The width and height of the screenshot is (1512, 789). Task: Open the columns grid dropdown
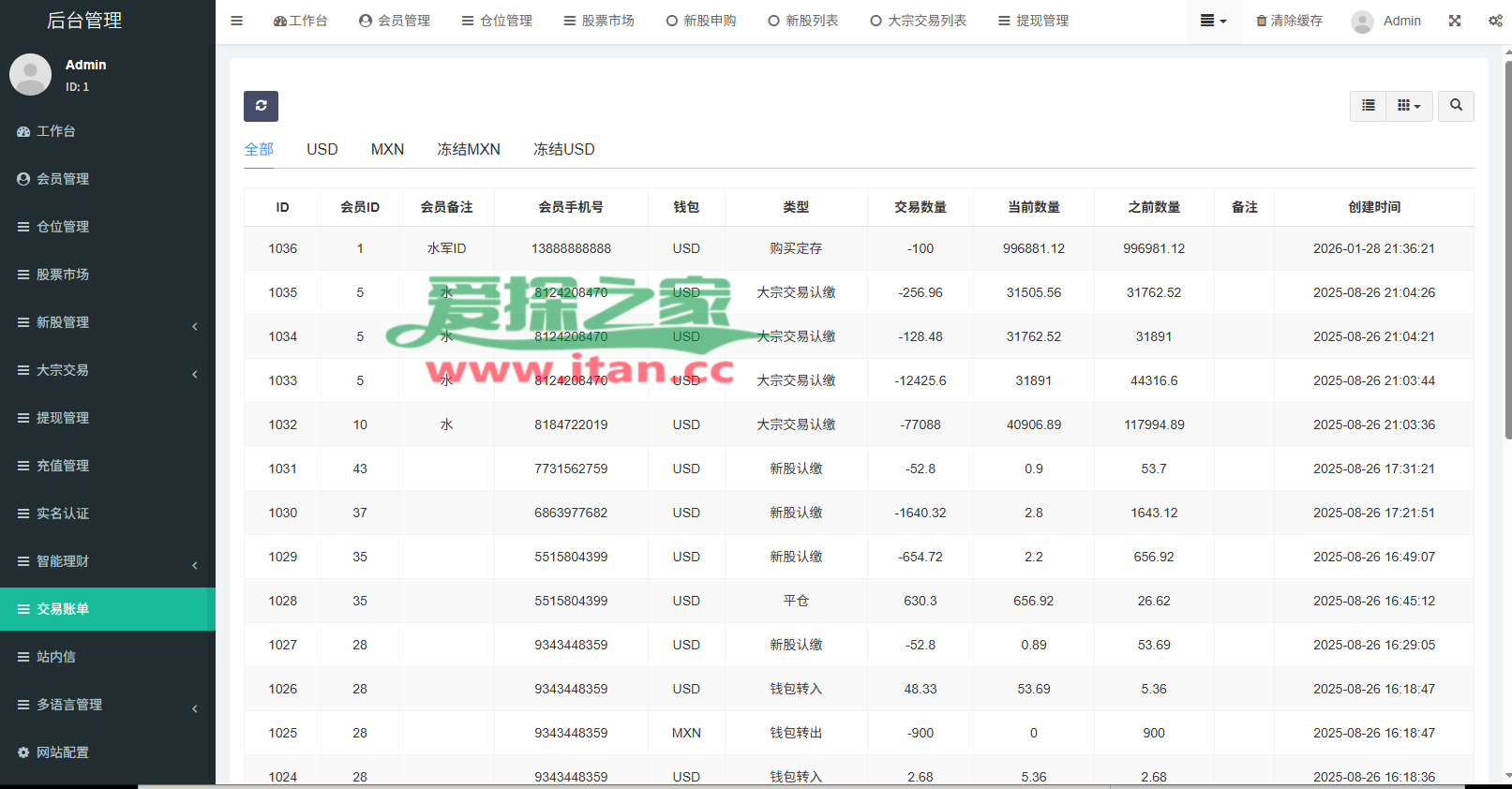[x=1408, y=106]
